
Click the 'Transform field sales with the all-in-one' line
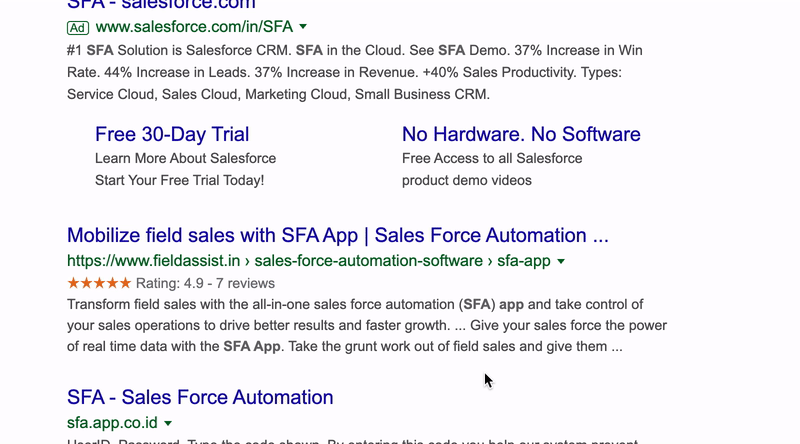click(355, 305)
